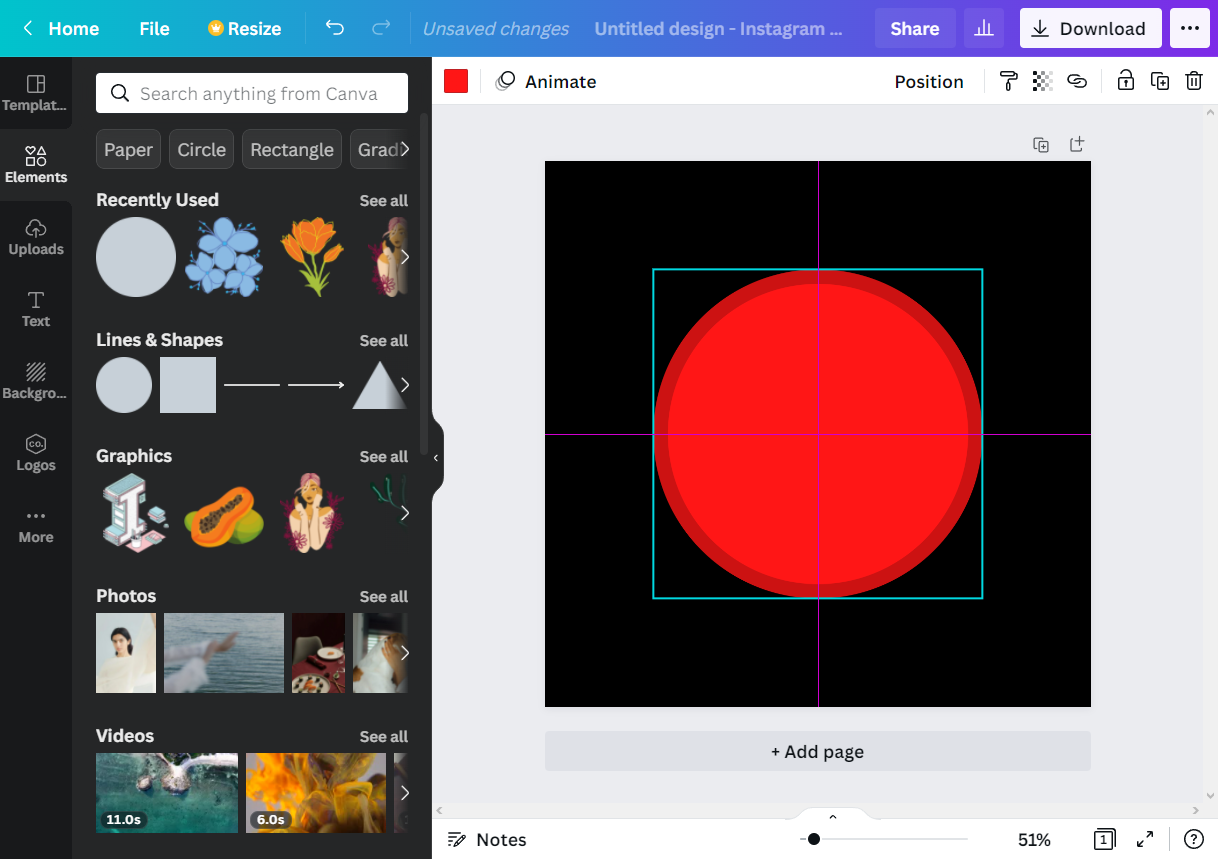Select the Copy style paint roller icon
This screenshot has width=1218, height=859.
point(1007,81)
